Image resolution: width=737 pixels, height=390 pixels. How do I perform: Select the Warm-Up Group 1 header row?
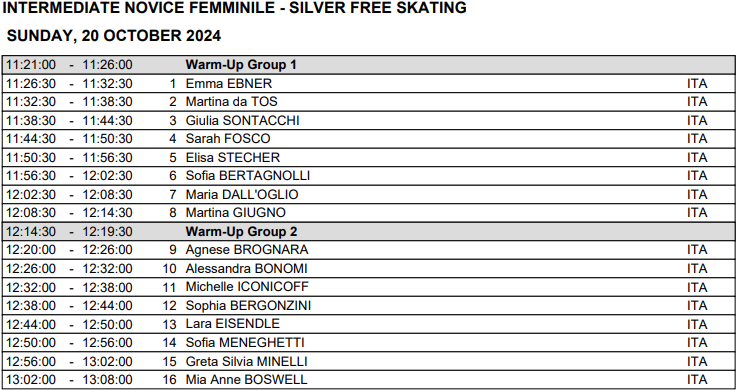point(368,65)
